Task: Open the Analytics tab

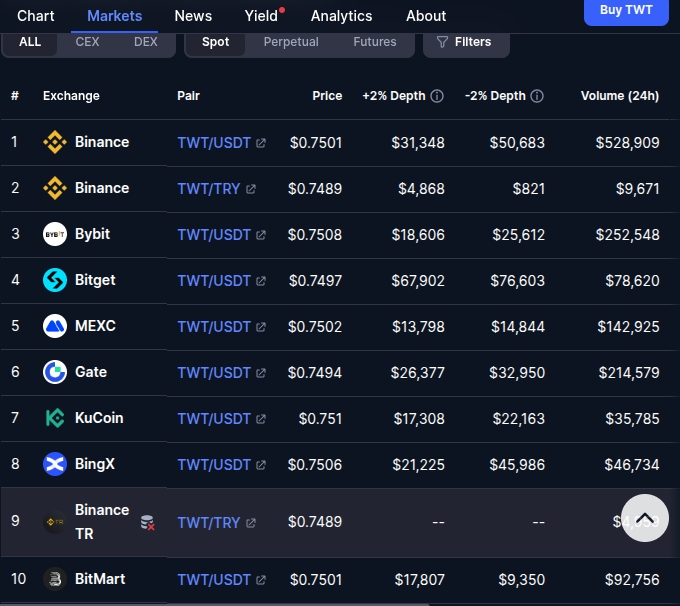Action: [x=341, y=16]
